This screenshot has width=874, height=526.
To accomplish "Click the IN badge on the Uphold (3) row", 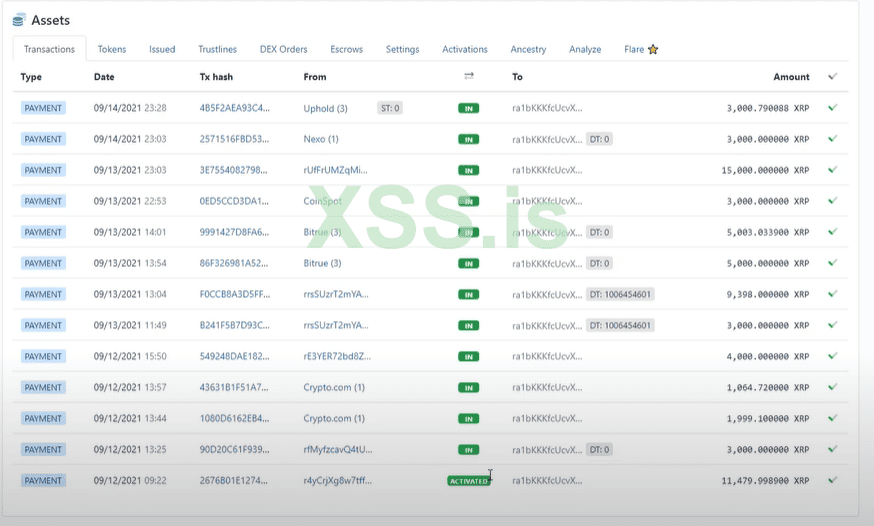I will pos(468,108).
